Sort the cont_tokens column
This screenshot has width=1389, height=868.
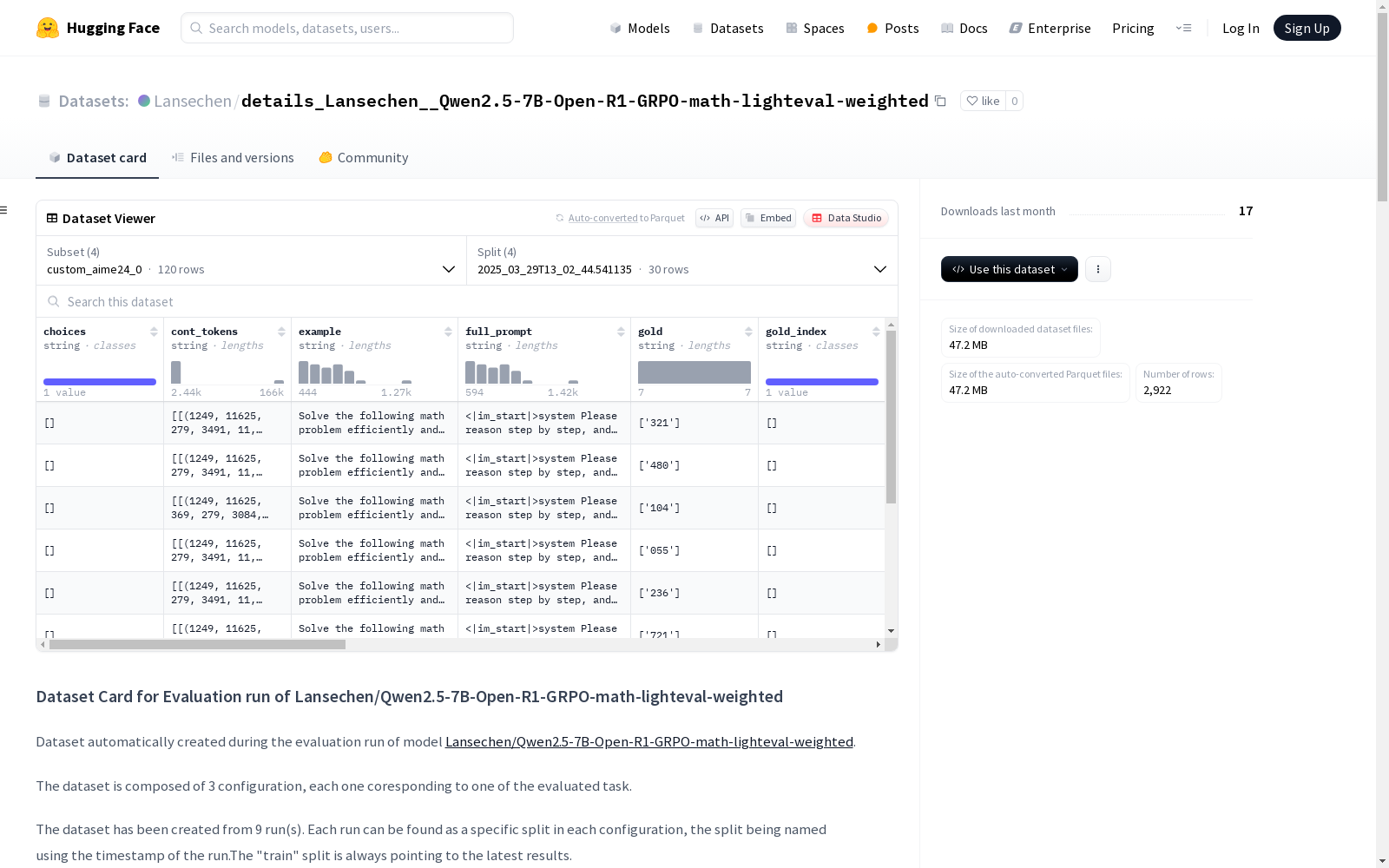(x=281, y=332)
